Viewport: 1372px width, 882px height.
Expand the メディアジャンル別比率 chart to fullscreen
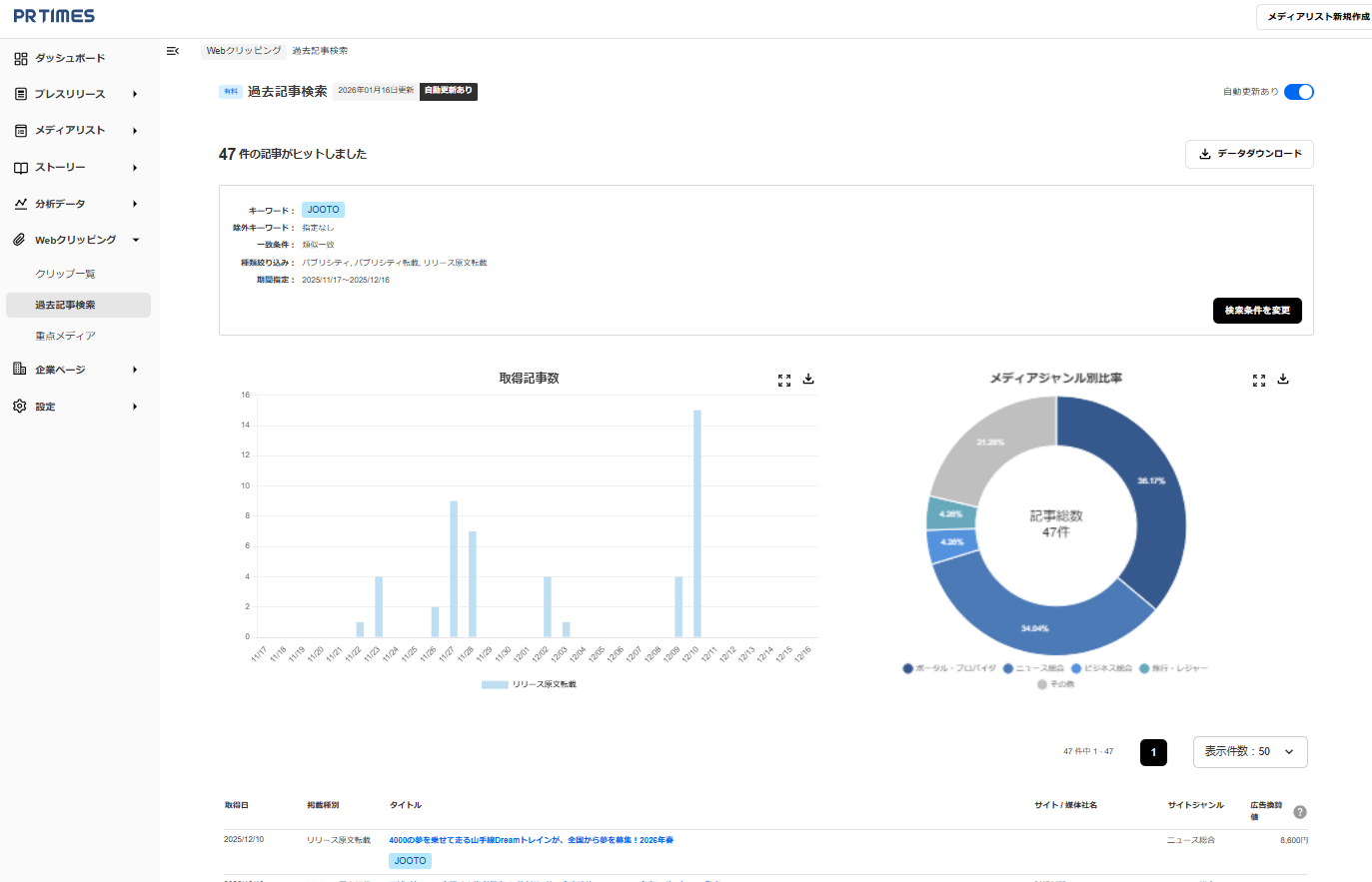tap(1259, 381)
